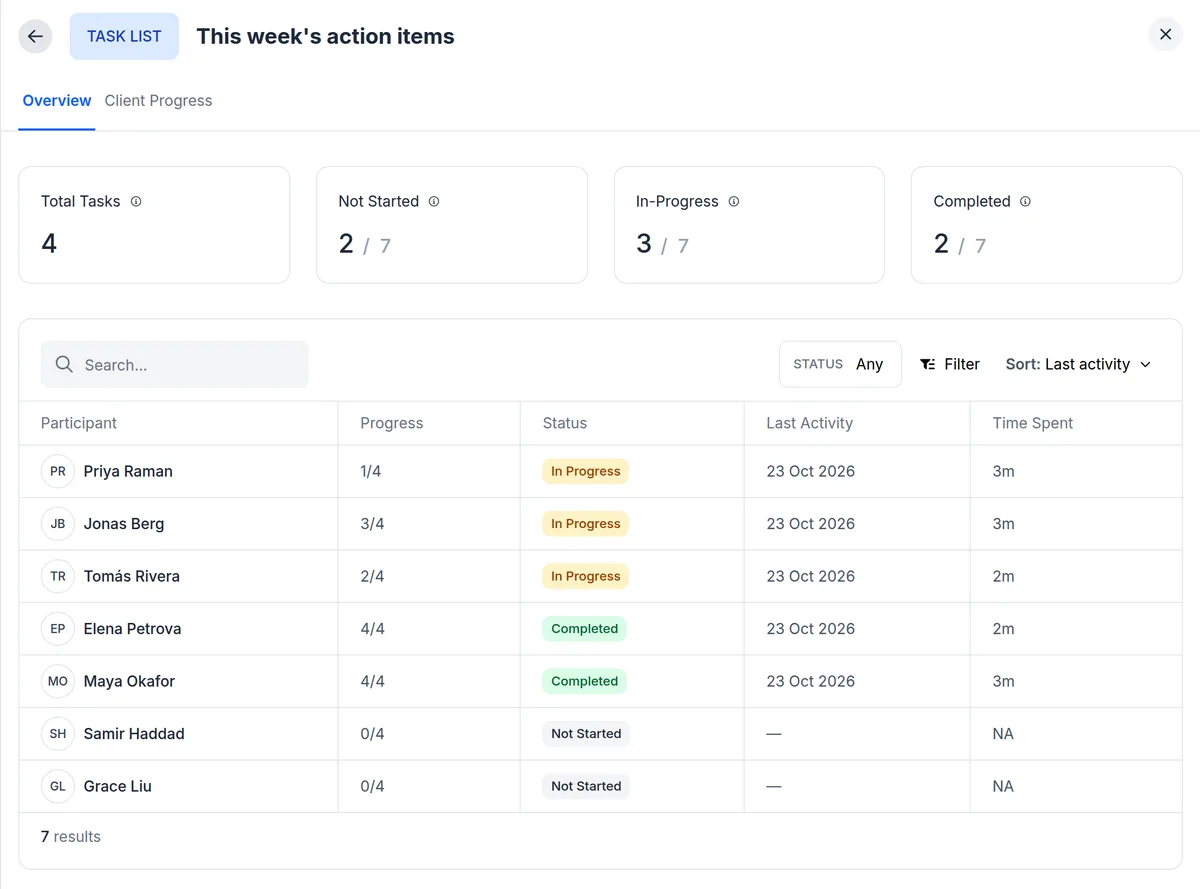Open the Status Any dropdown
This screenshot has width=1200, height=889.
coord(840,364)
